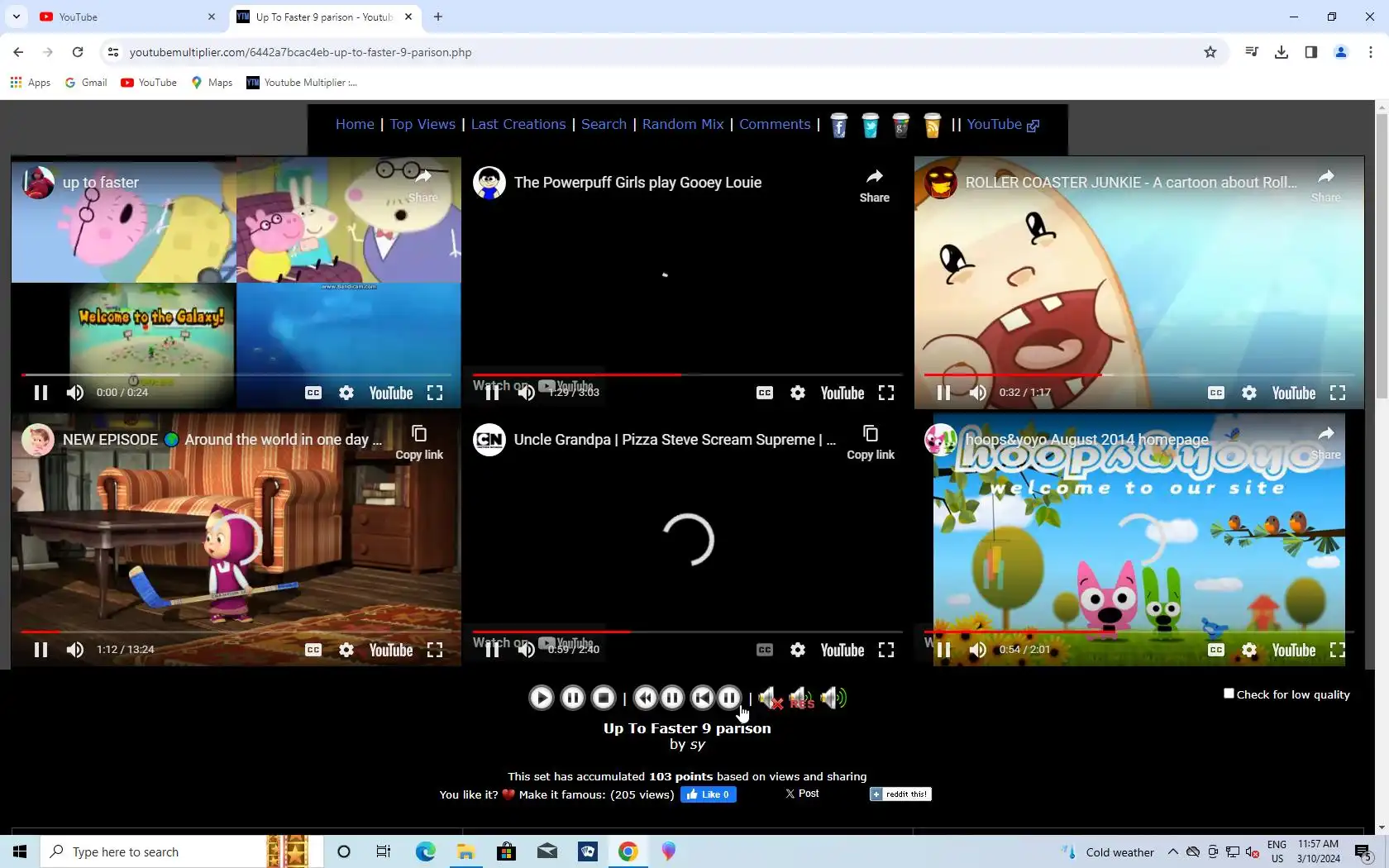Click the Twitter cup share icon
1389x868 pixels.
point(870,125)
